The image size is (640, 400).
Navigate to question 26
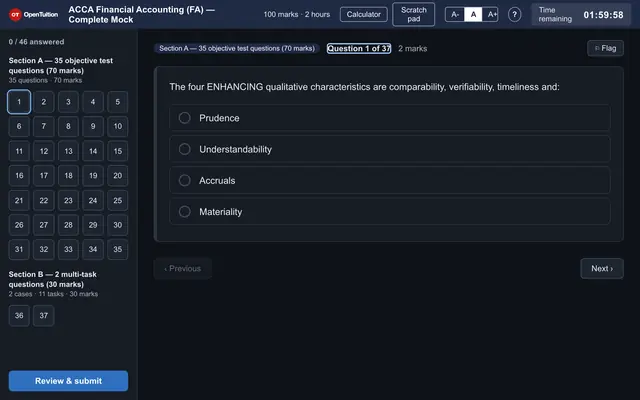(19, 225)
